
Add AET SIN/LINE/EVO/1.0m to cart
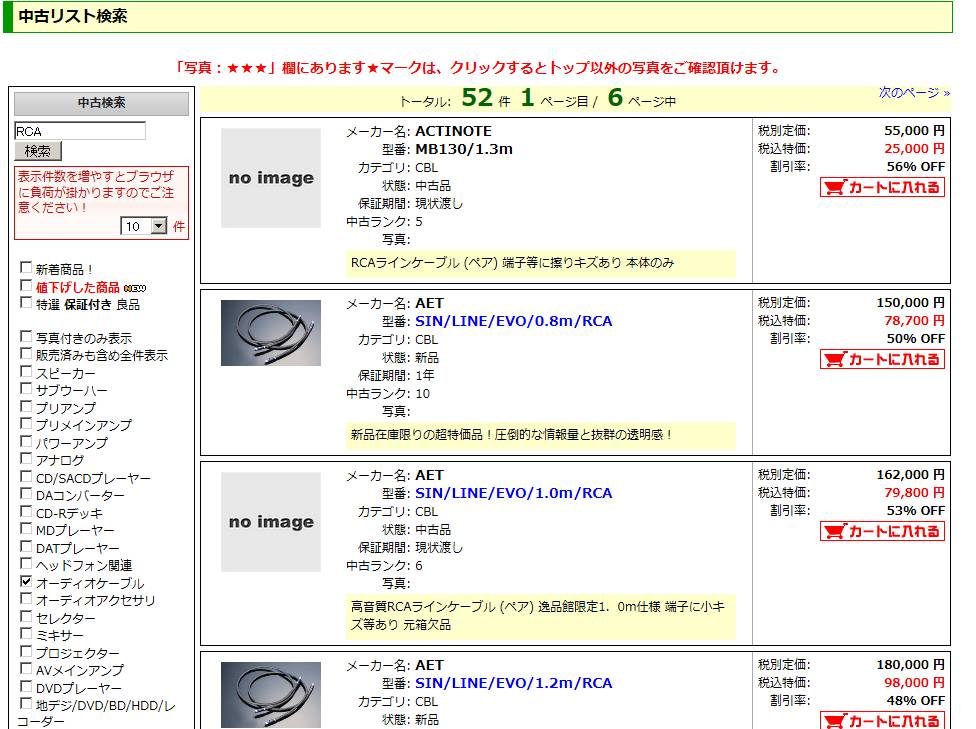click(x=882, y=531)
